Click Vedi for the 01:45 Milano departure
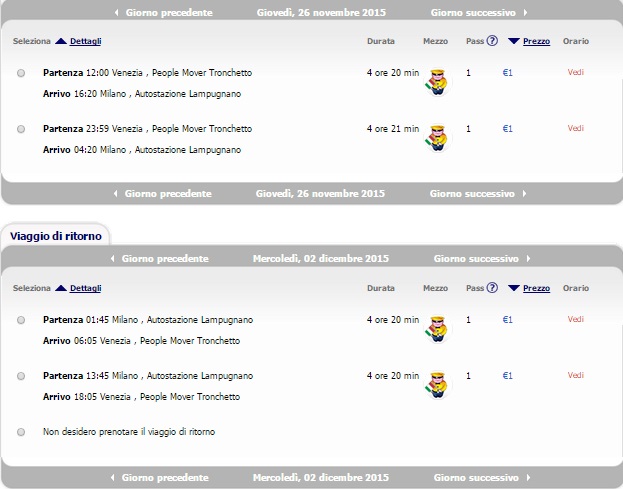This screenshot has width=623, height=489. (575, 319)
